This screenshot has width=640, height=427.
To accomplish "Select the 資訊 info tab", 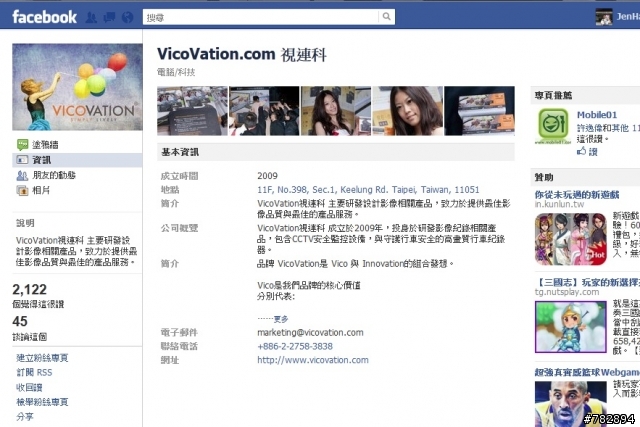I will 77,160.
